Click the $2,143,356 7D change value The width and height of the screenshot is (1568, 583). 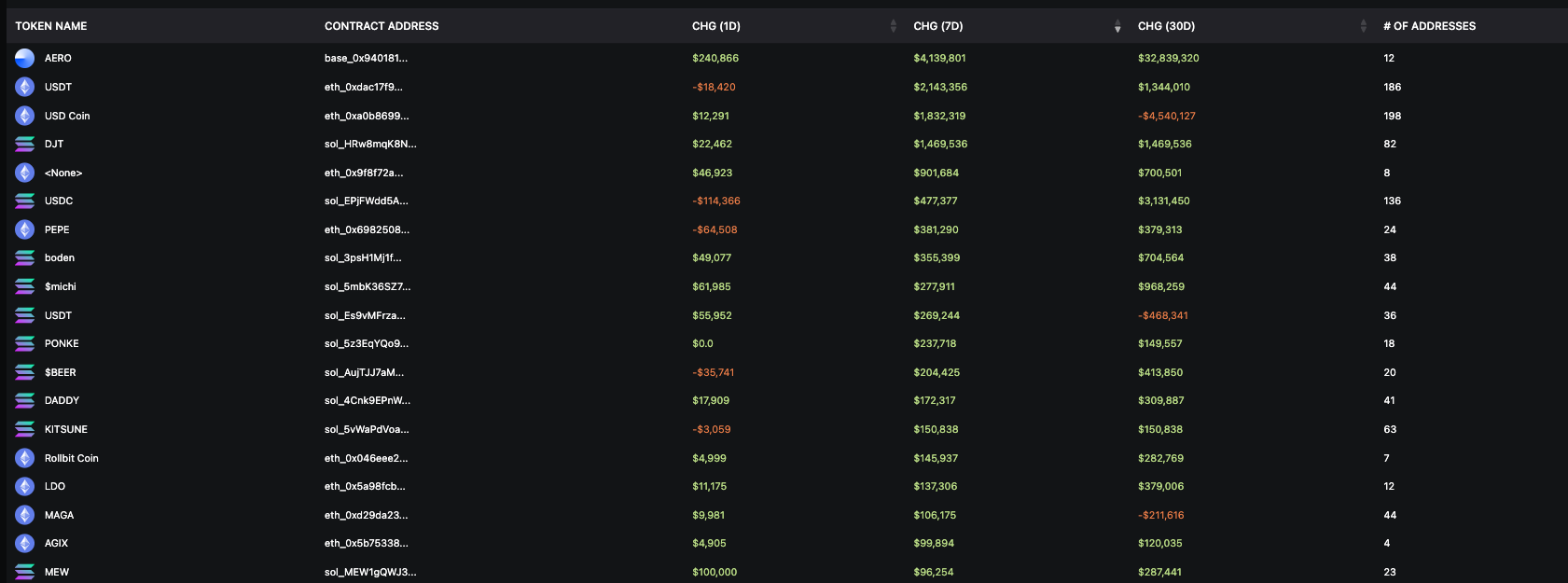tap(940, 87)
